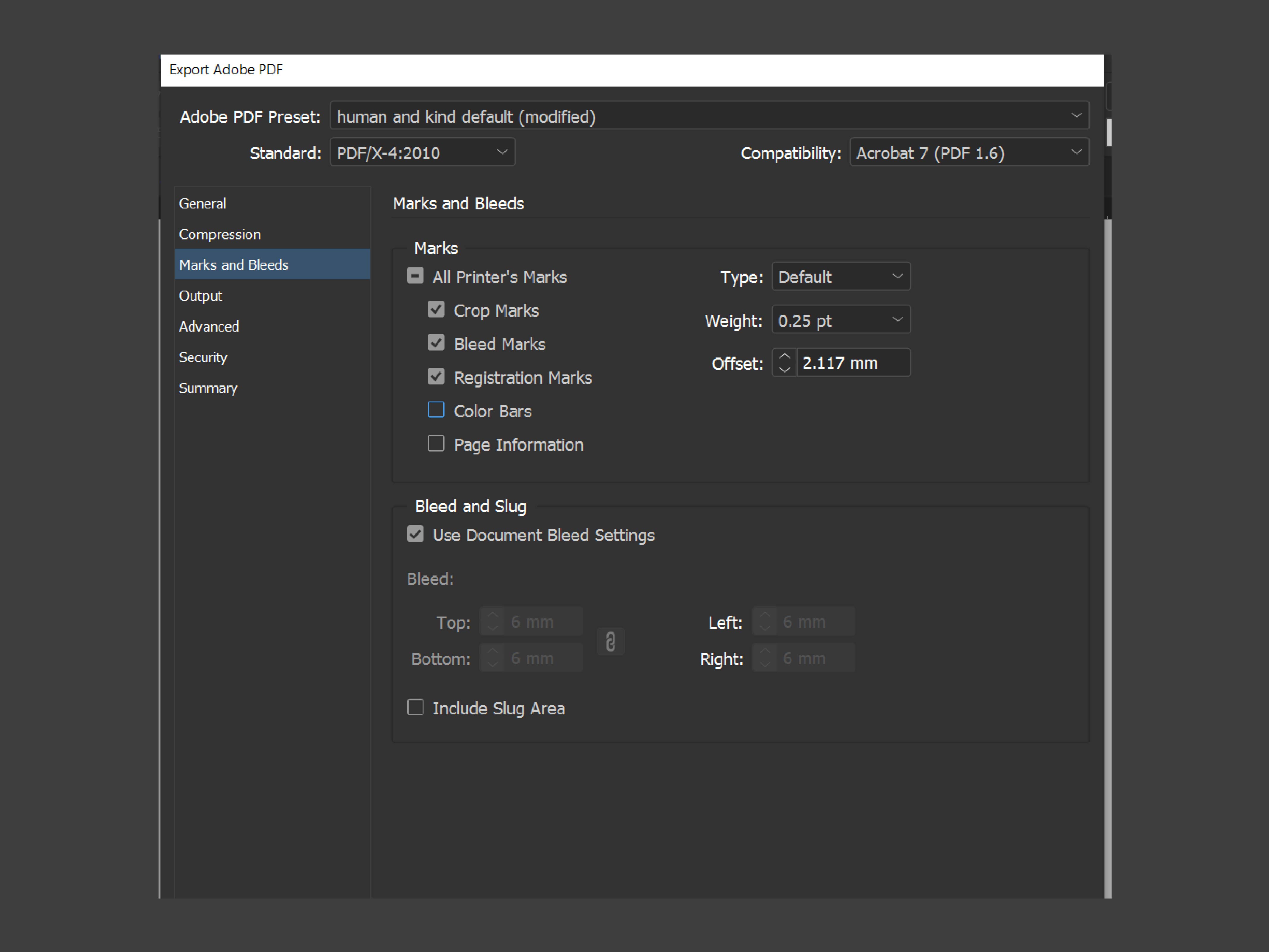The width and height of the screenshot is (1269, 952).
Task: Switch to the General section
Action: pos(203,203)
